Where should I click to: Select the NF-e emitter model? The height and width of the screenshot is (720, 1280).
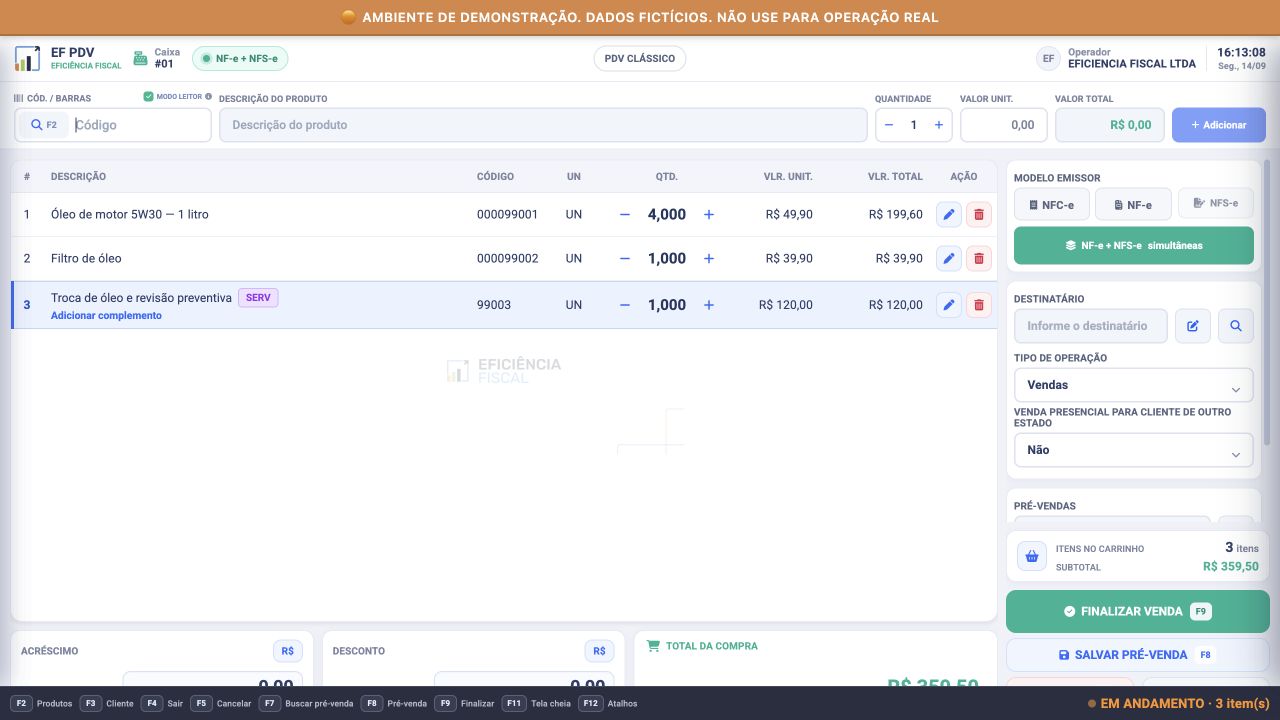click(x=1133, y=204)
